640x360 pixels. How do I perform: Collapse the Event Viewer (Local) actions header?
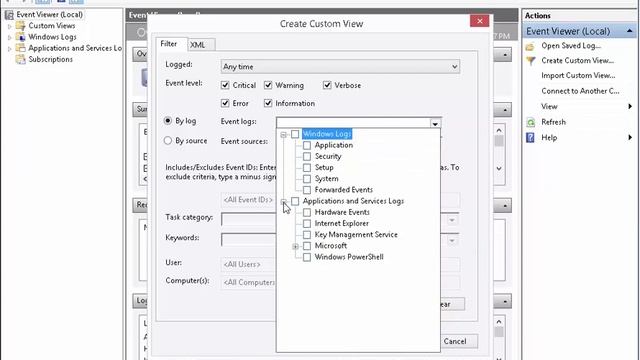(629, 31)
